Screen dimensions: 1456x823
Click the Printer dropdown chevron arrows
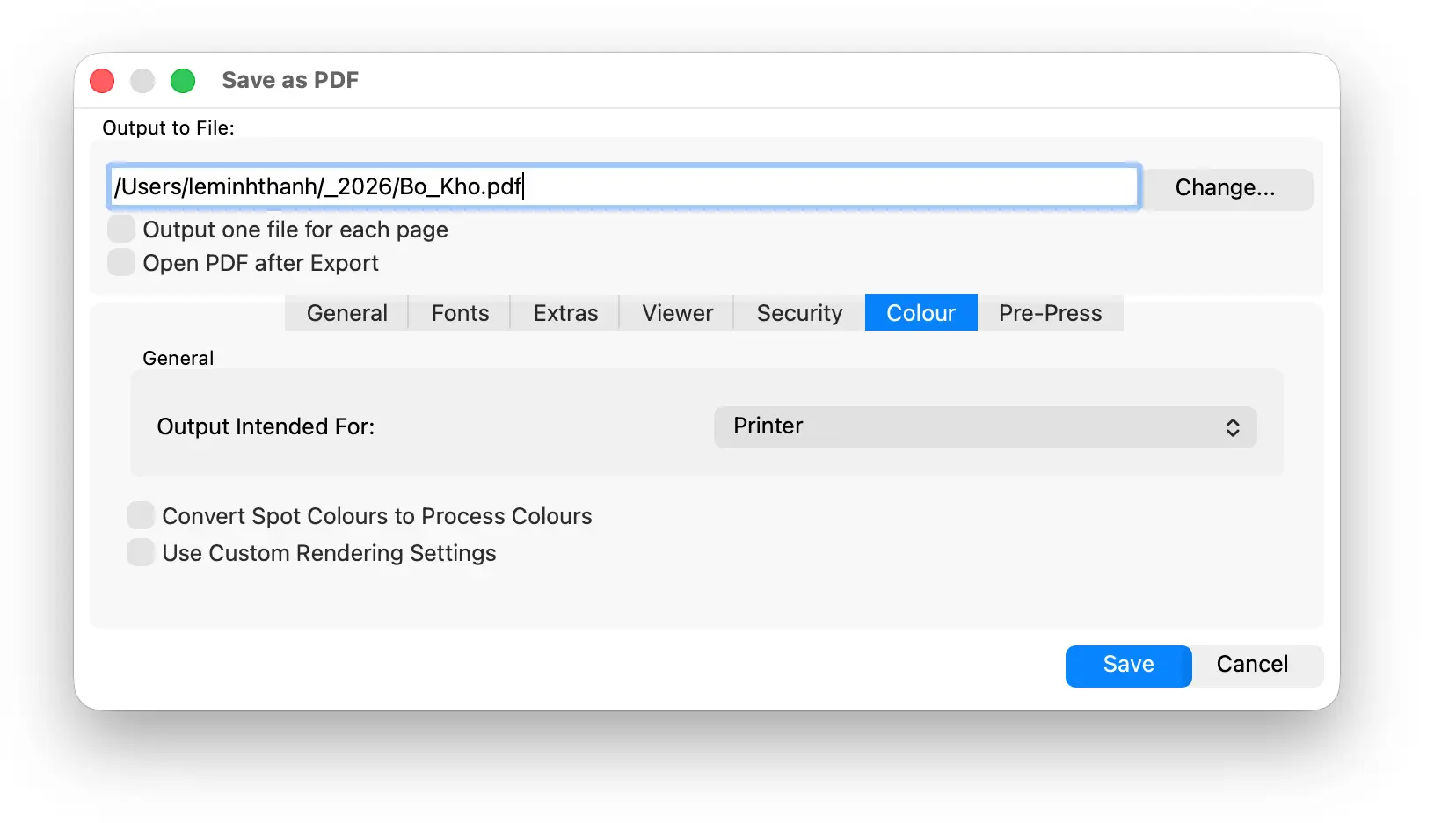(1233, 427)
